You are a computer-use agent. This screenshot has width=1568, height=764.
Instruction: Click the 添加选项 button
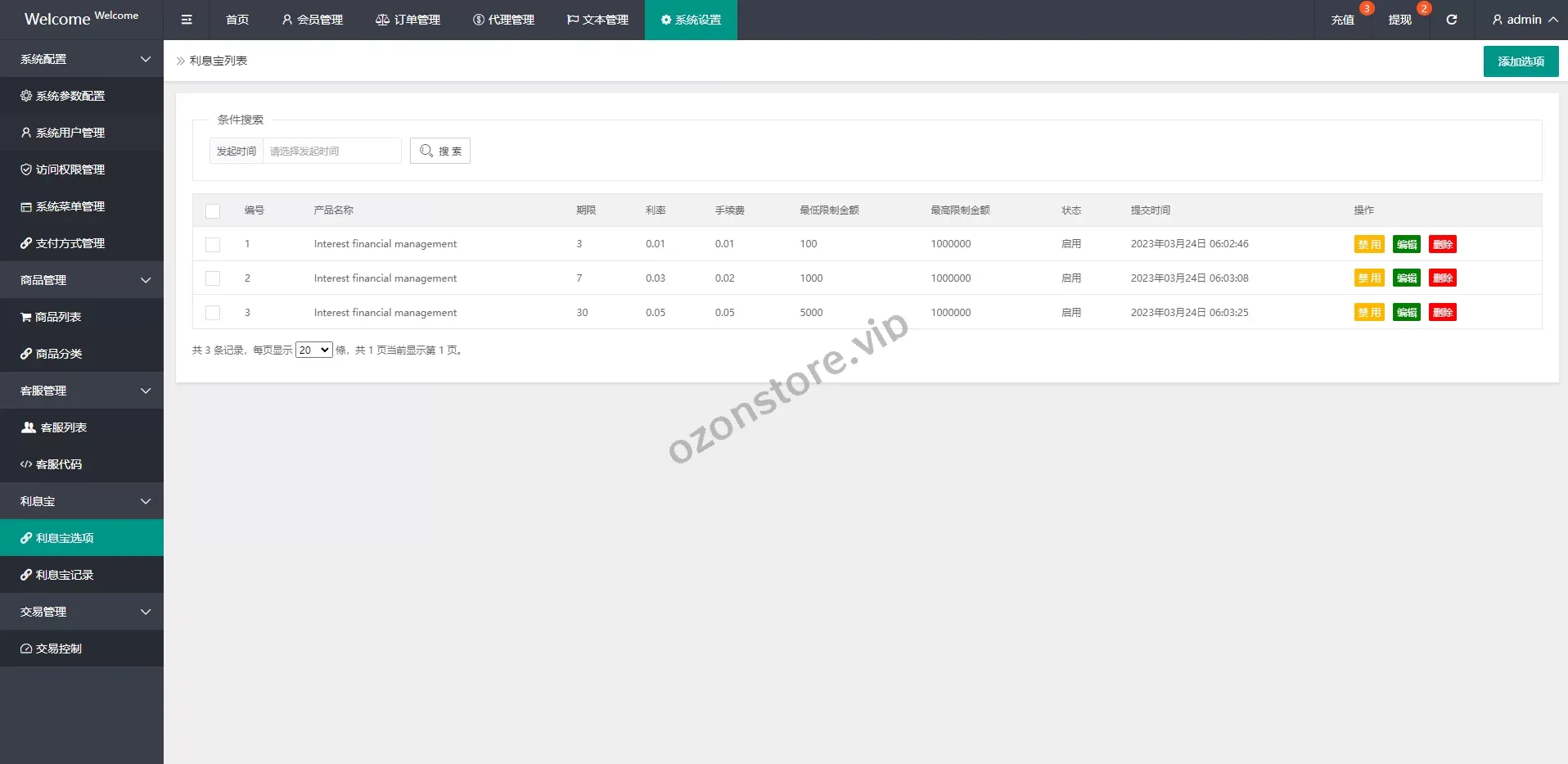[1521, 61]
